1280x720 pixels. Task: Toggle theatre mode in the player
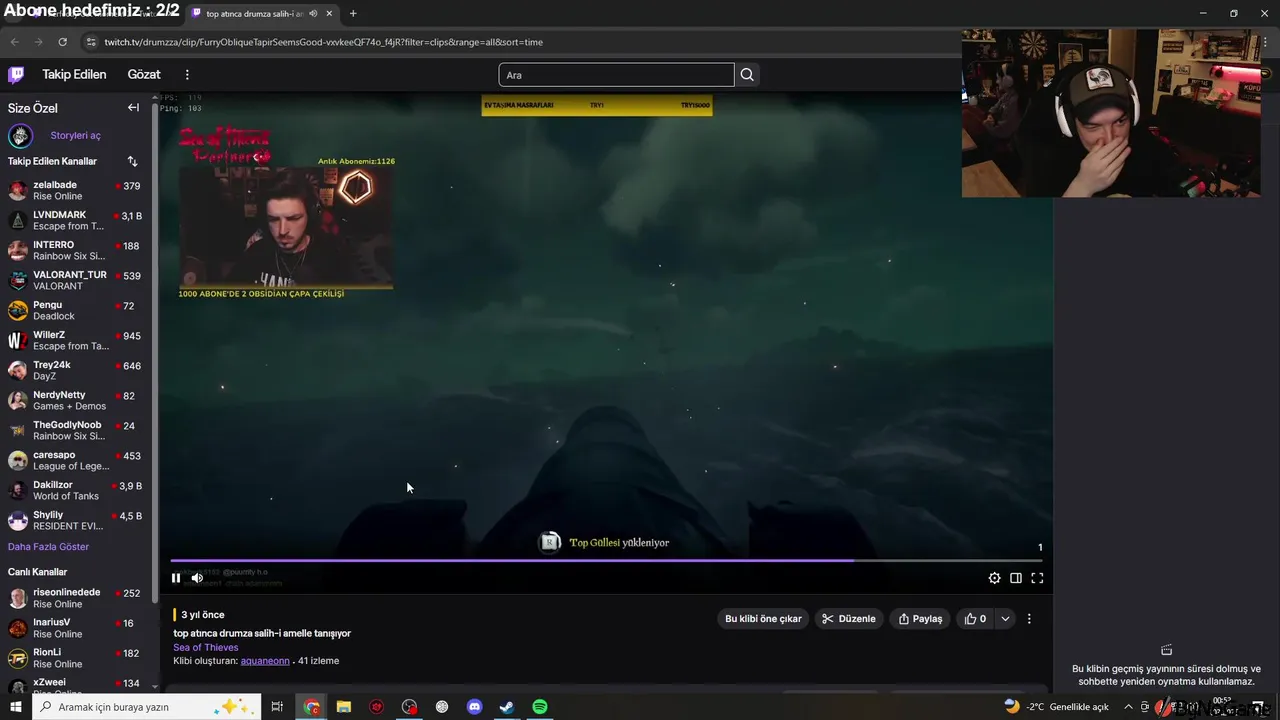click(1016, 578)
